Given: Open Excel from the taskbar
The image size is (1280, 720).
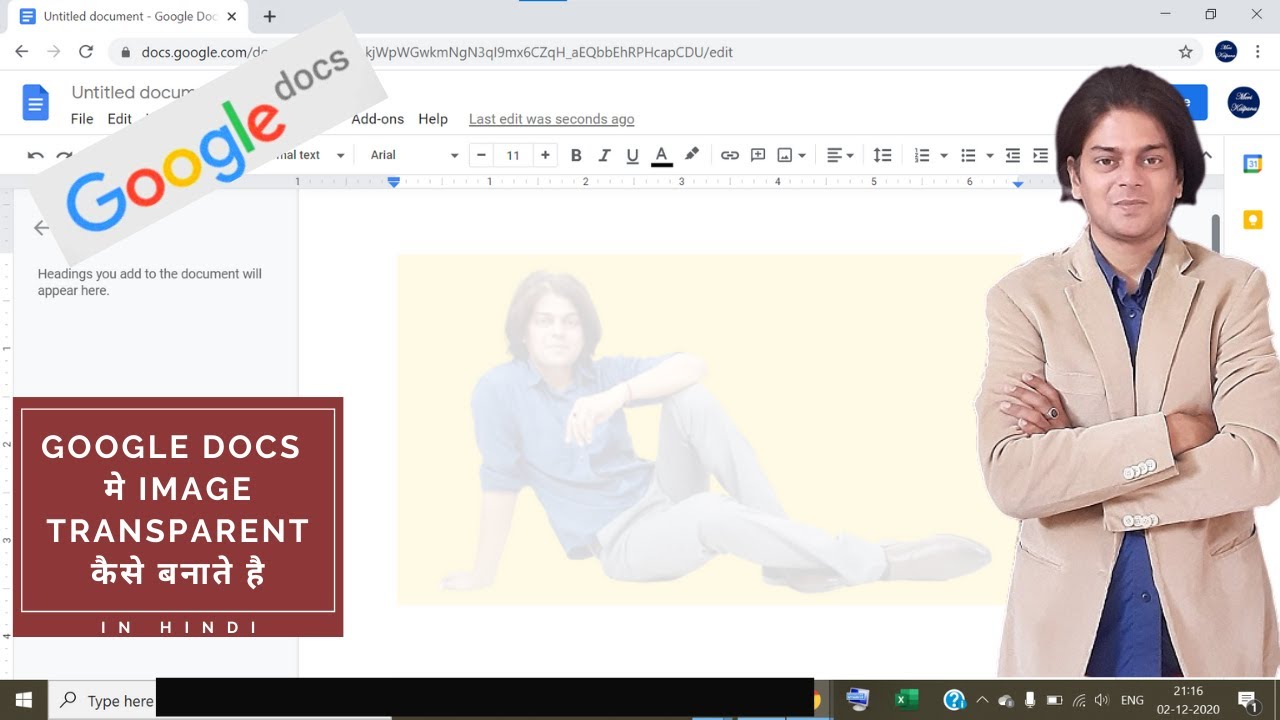Looking at the screenshot, I should 907,700.
